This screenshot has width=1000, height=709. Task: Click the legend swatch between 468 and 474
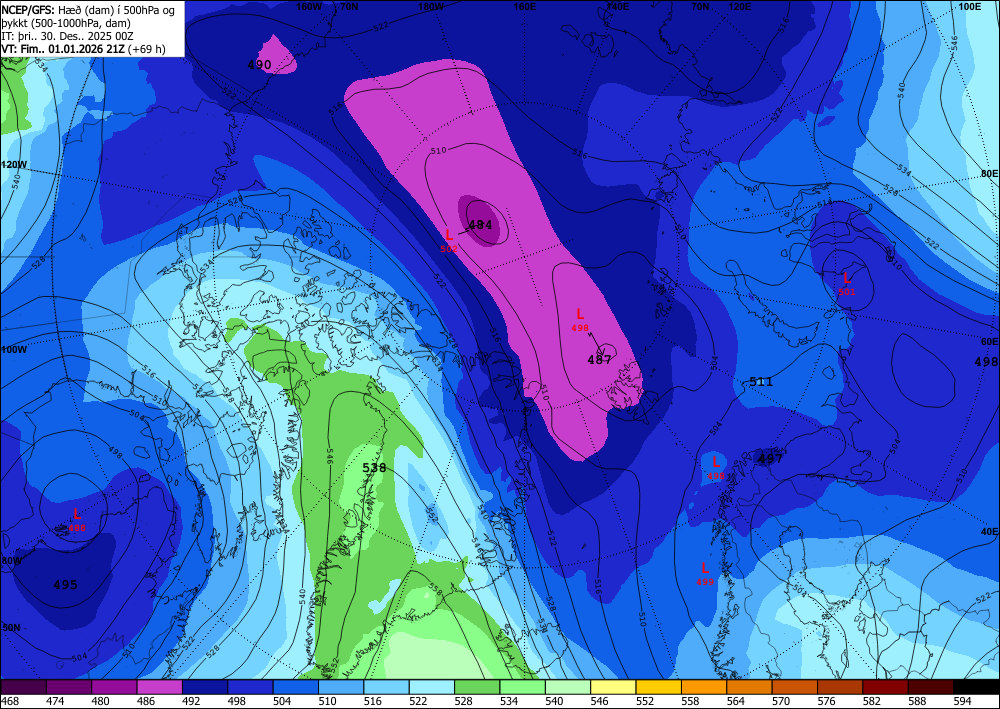tap(24, 687)
